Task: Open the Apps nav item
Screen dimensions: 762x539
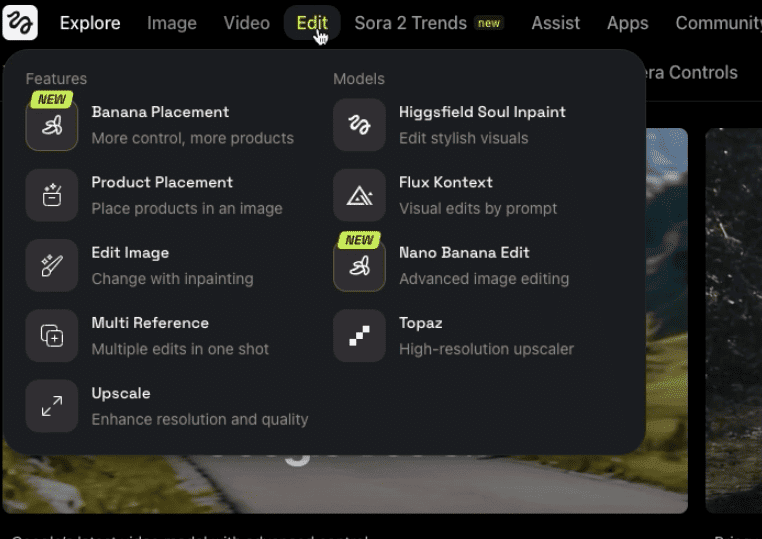Action: (627, 23)
